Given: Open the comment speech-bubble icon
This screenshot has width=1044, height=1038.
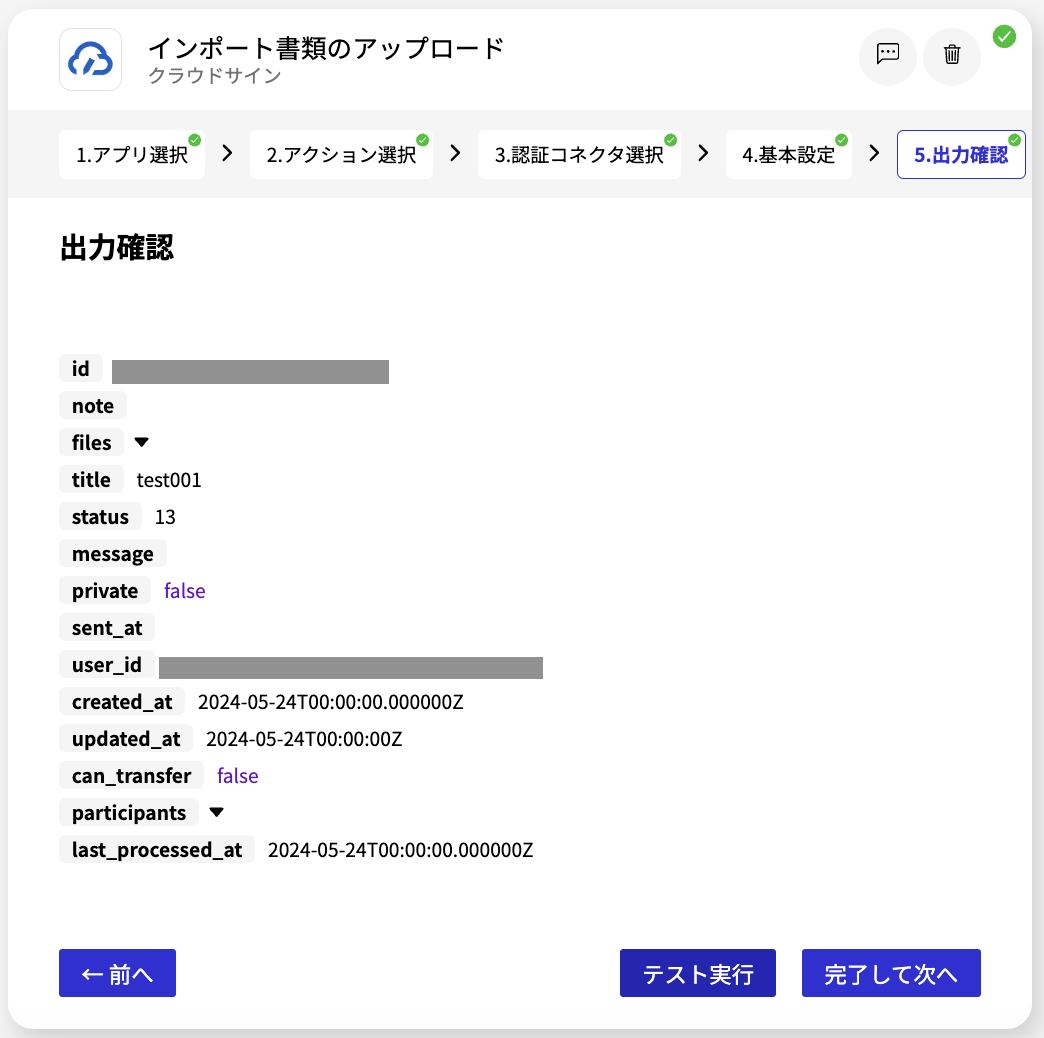Looking at the screenshot, I should click(888, 57).
